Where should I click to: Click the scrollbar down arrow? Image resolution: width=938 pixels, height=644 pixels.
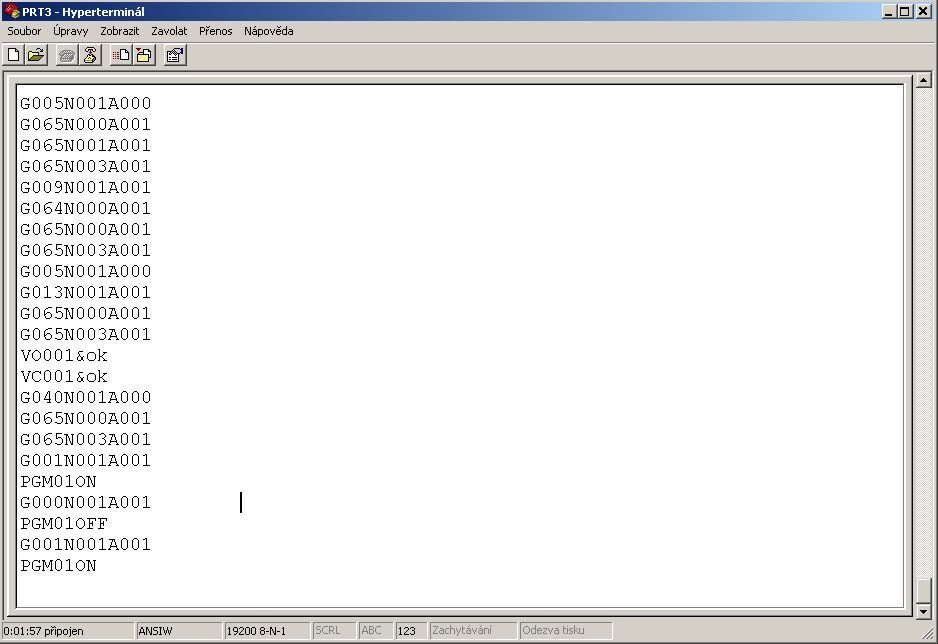[924, 612]
